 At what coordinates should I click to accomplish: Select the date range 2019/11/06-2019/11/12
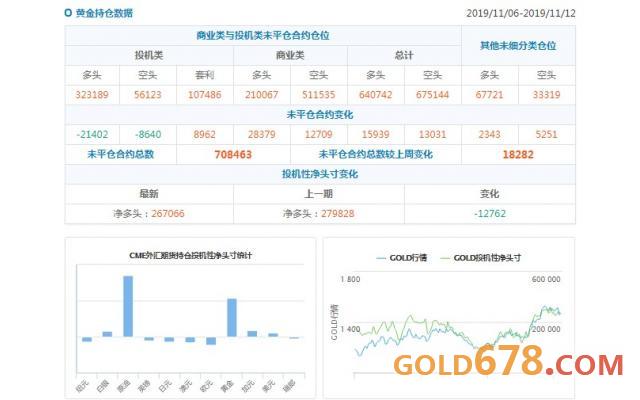point(520,13)
